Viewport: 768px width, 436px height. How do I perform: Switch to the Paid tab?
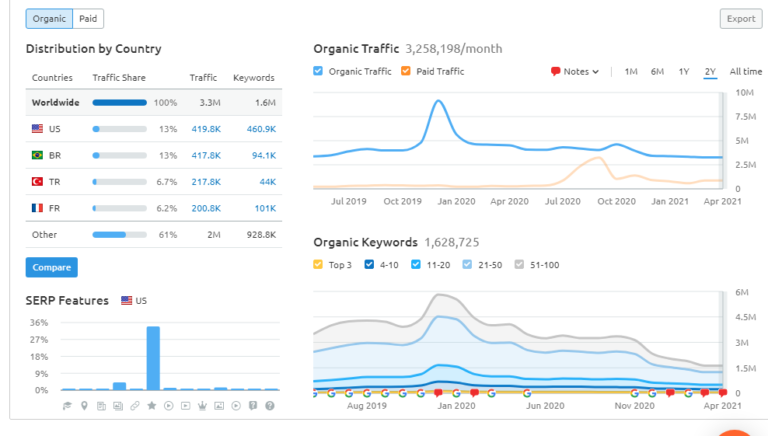(x=88, y=19)
